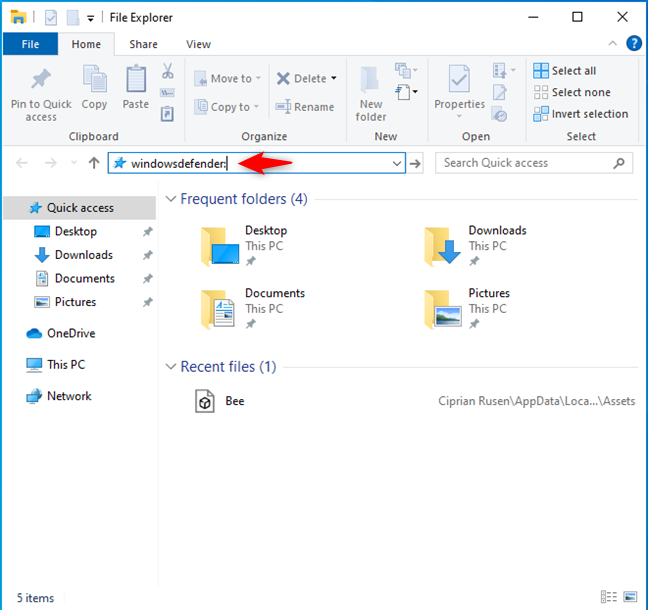Open the New item dropdown icon

407,71
